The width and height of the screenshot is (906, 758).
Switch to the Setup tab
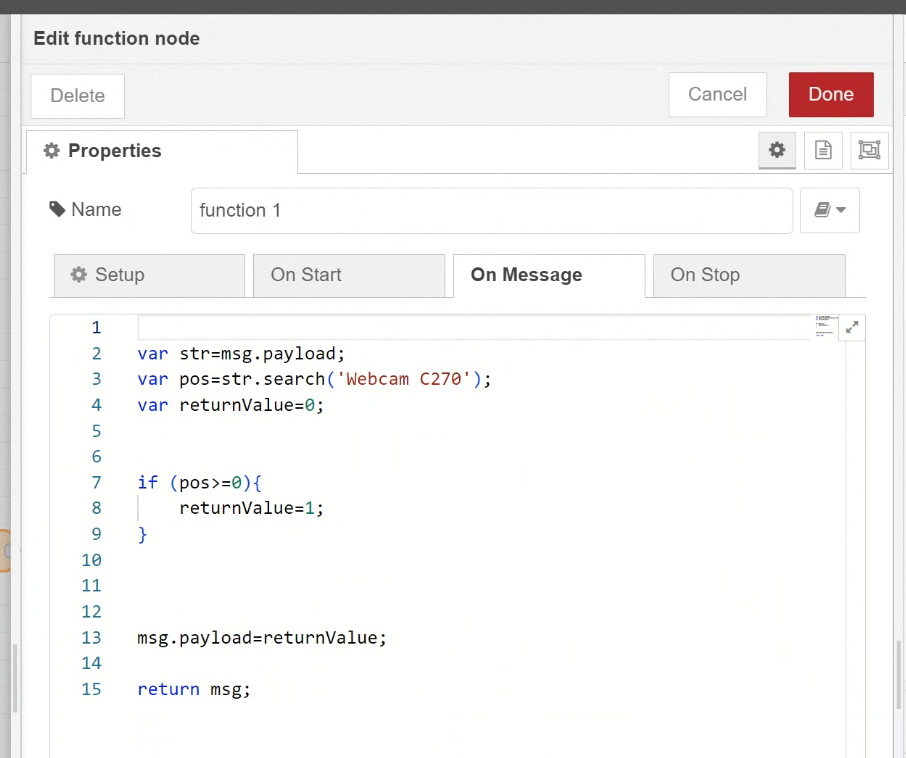pos(149,275)
